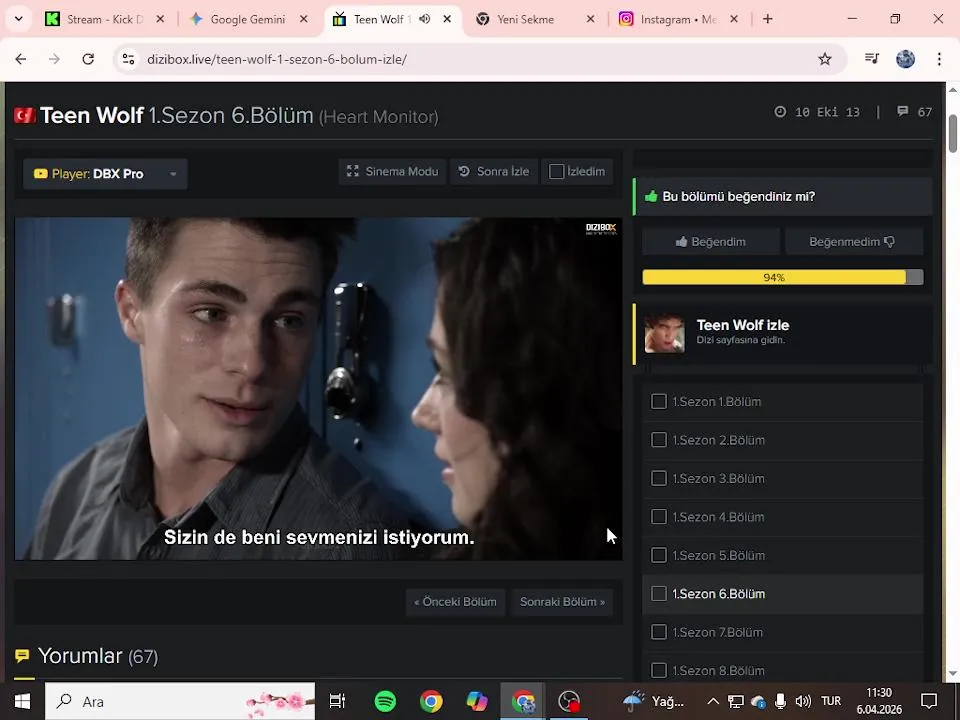The height and width of the screenshot is (720, 960).
Task: Switch to the Instagram tab
Action: [678, 20]
